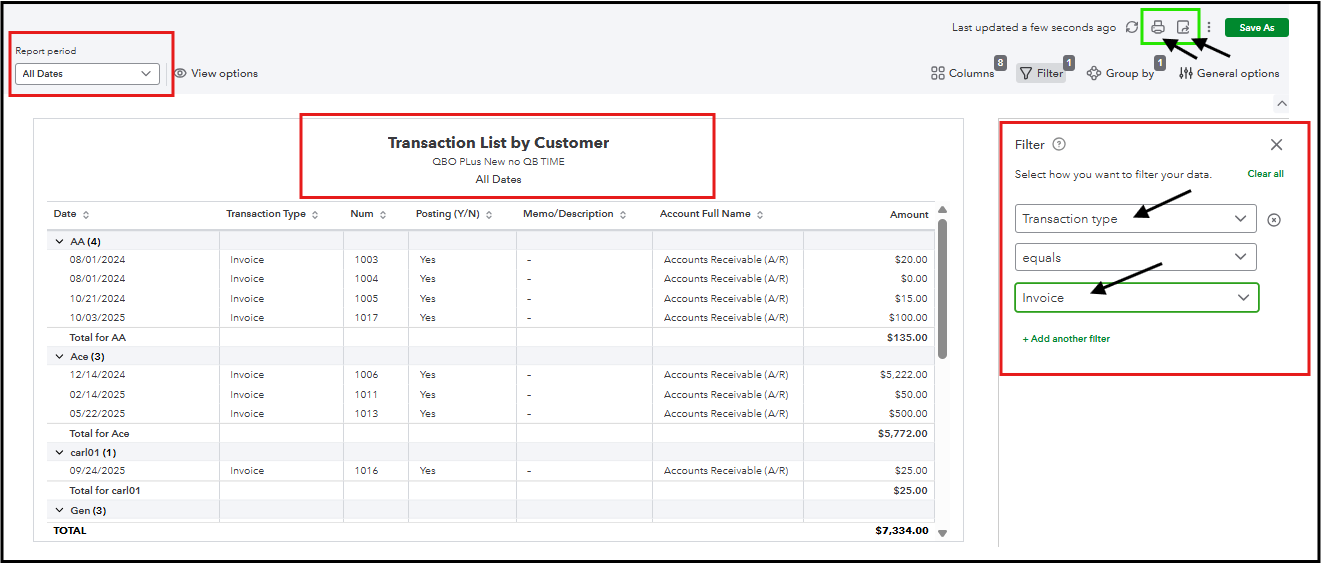The width and height of the screenshot is (1321, 563).
Task: Click the refresh report icon
Action: 1132,28
